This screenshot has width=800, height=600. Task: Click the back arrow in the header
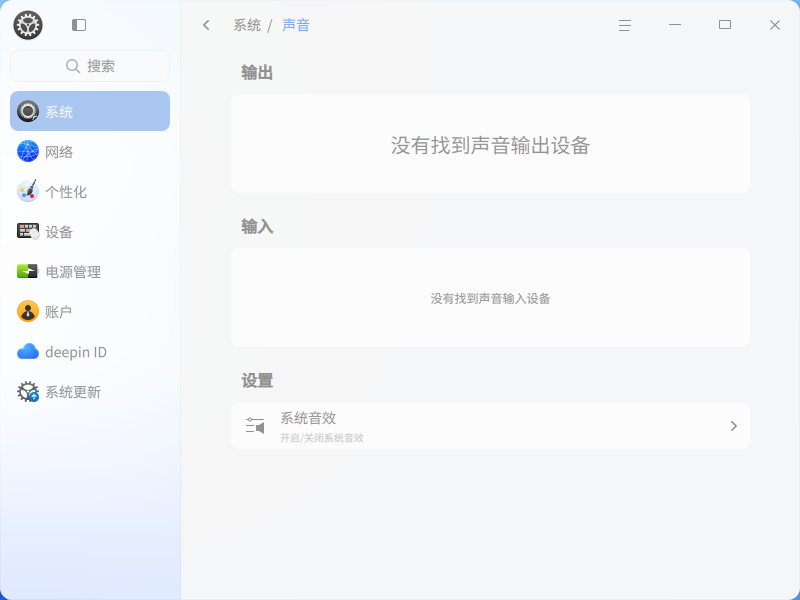[x=206, y=25]
